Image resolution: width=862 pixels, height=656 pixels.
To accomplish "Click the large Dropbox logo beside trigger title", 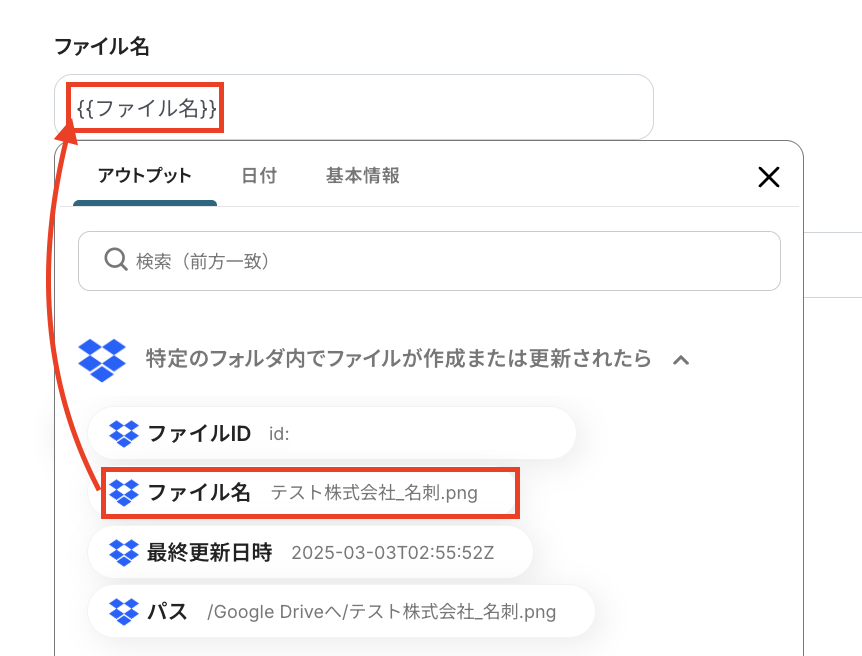I will pos(102,360).
